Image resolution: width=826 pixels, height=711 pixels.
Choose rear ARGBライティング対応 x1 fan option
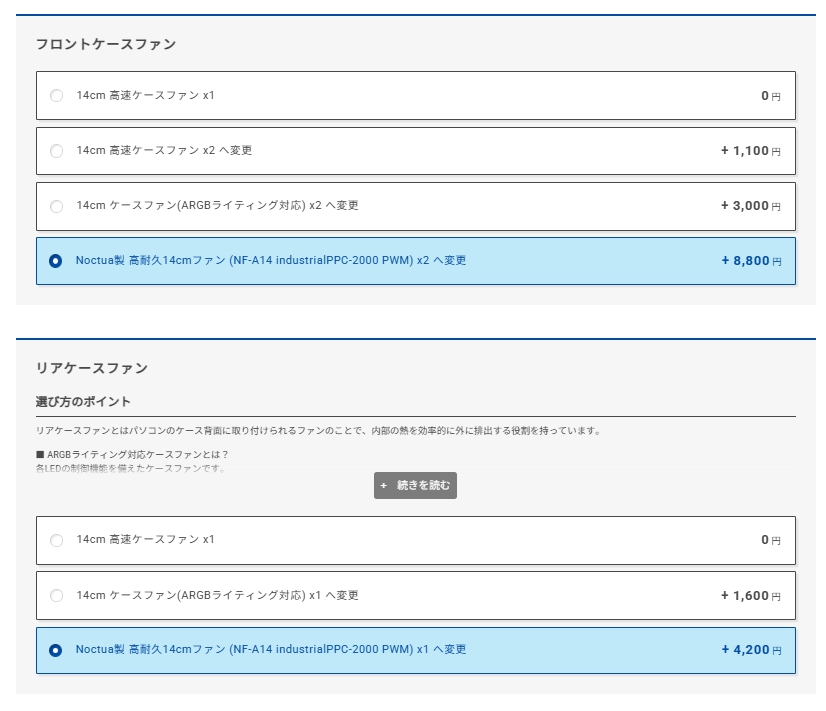(x=416, y=596)
